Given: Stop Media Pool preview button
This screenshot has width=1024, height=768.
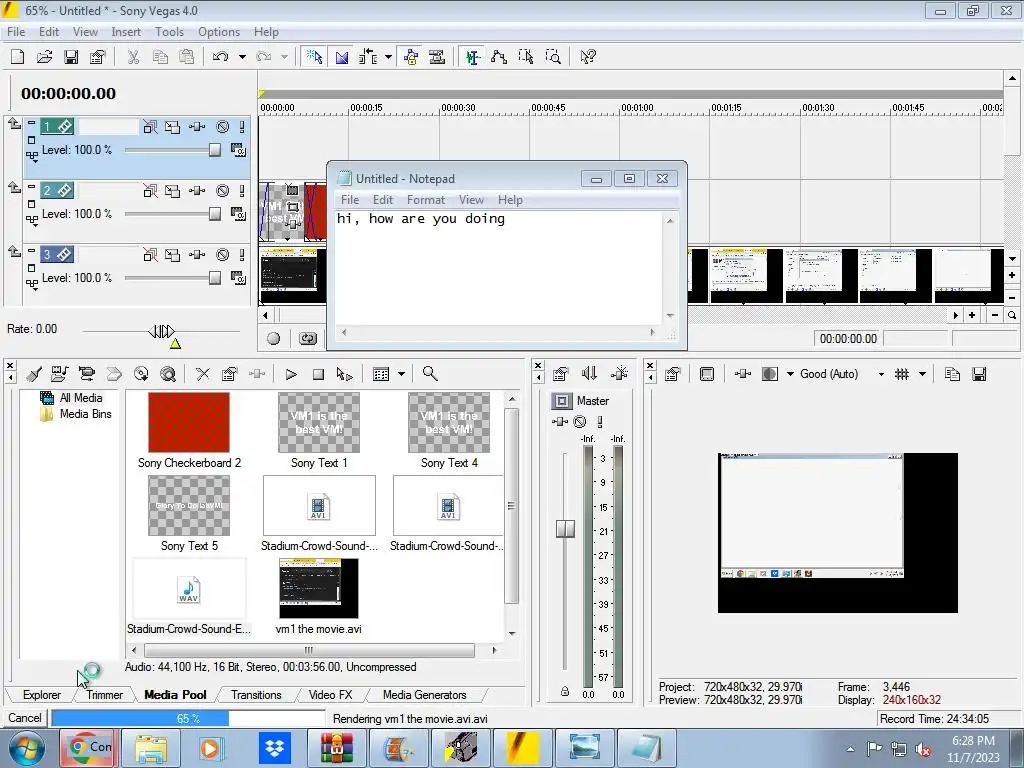Looking at the screenshot, I should (x=318, y=374).
